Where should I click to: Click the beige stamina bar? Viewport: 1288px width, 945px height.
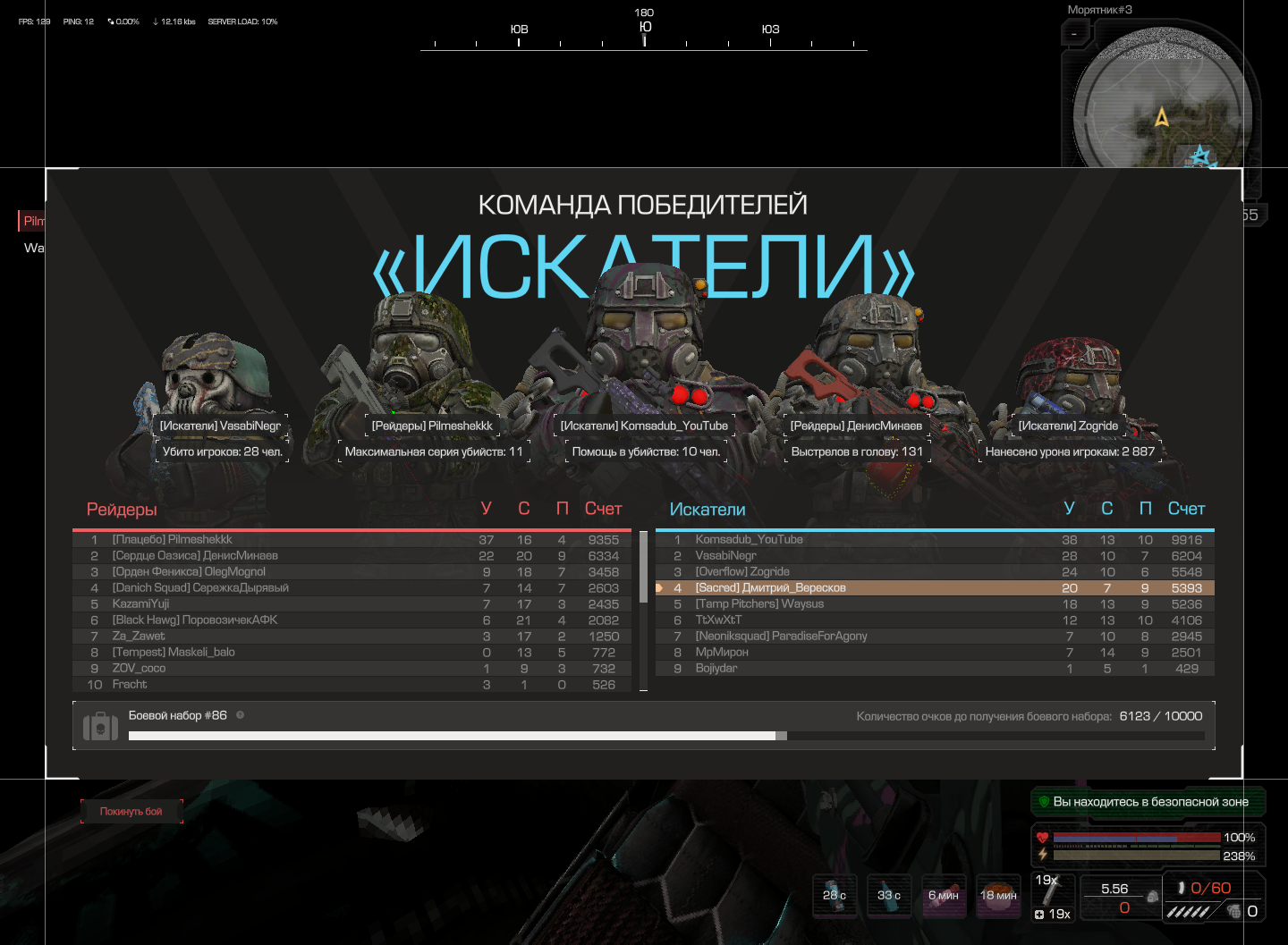(1137, 856)
